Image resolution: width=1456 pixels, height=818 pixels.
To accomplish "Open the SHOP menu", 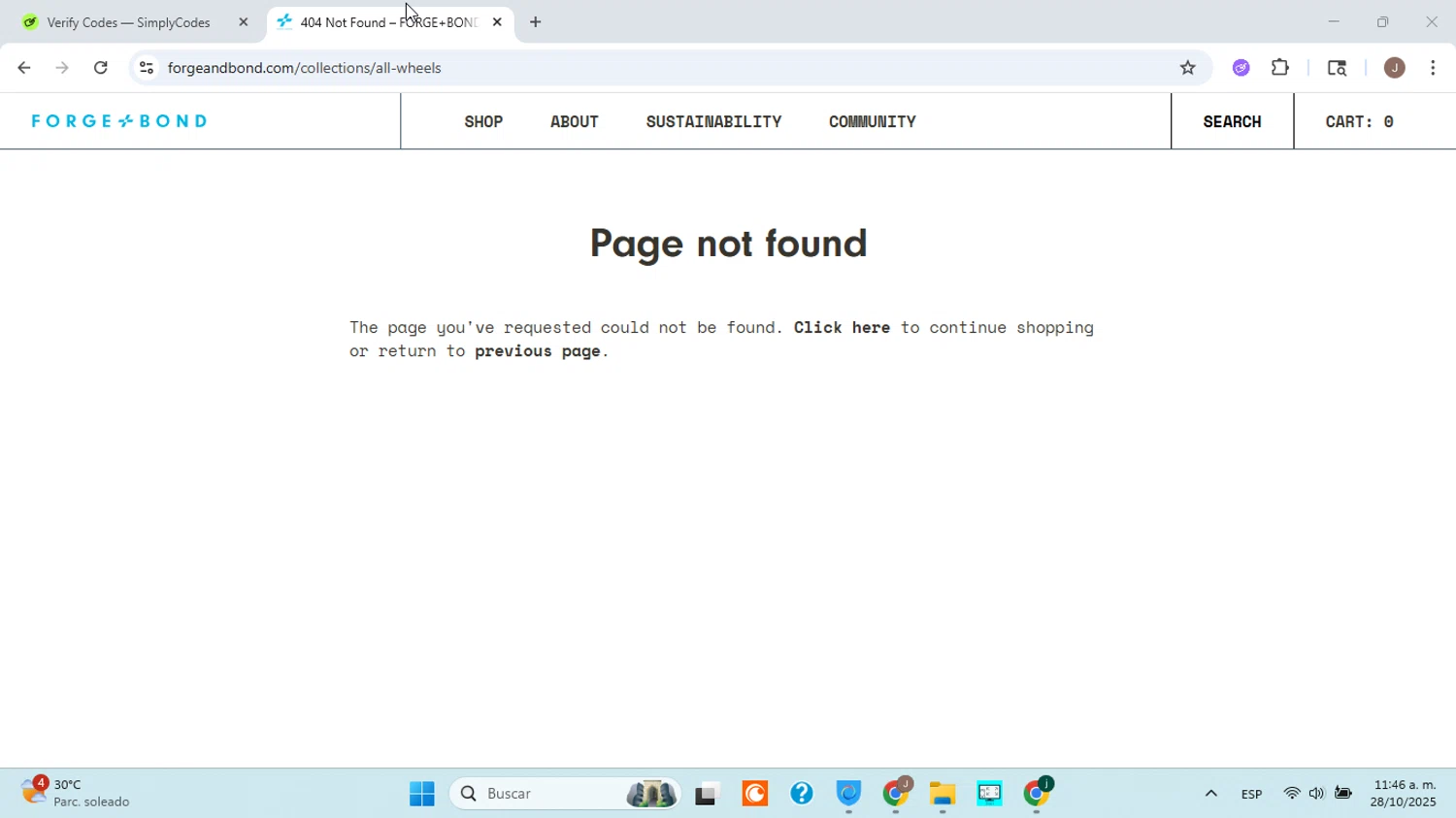I will coord(483,121).
